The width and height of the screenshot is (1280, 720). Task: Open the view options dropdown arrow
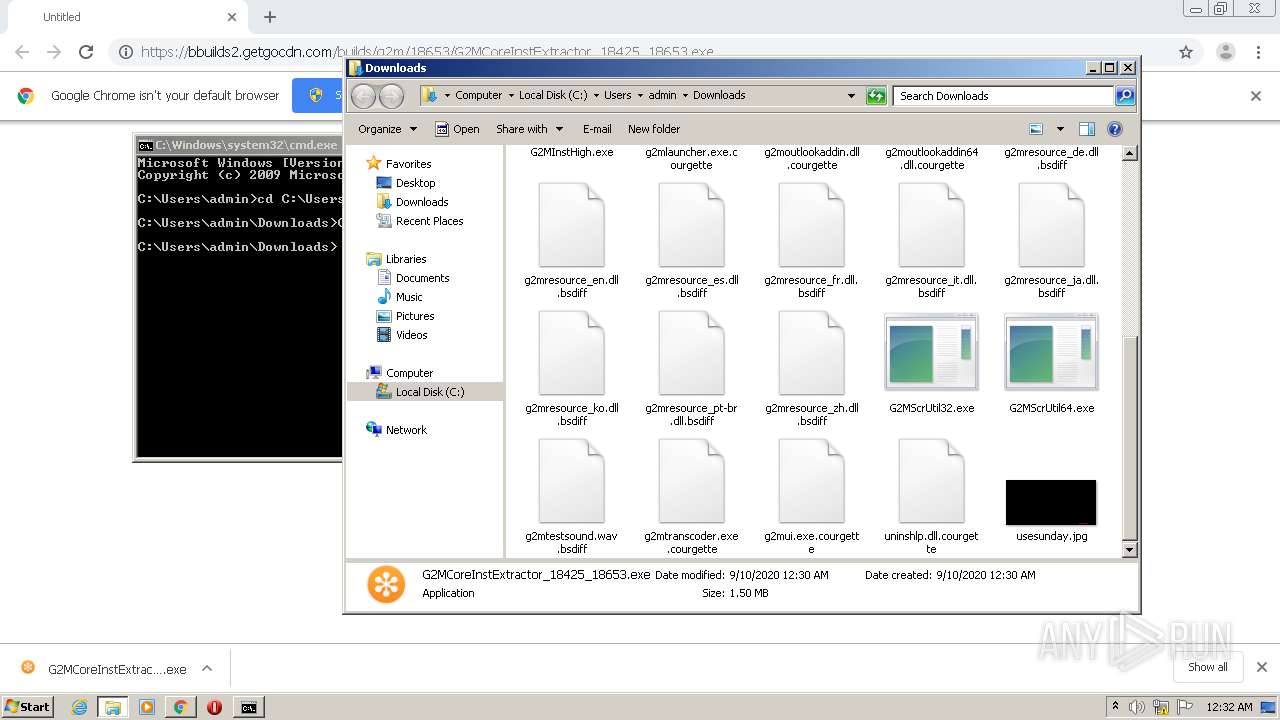[x=1059, y=129]
